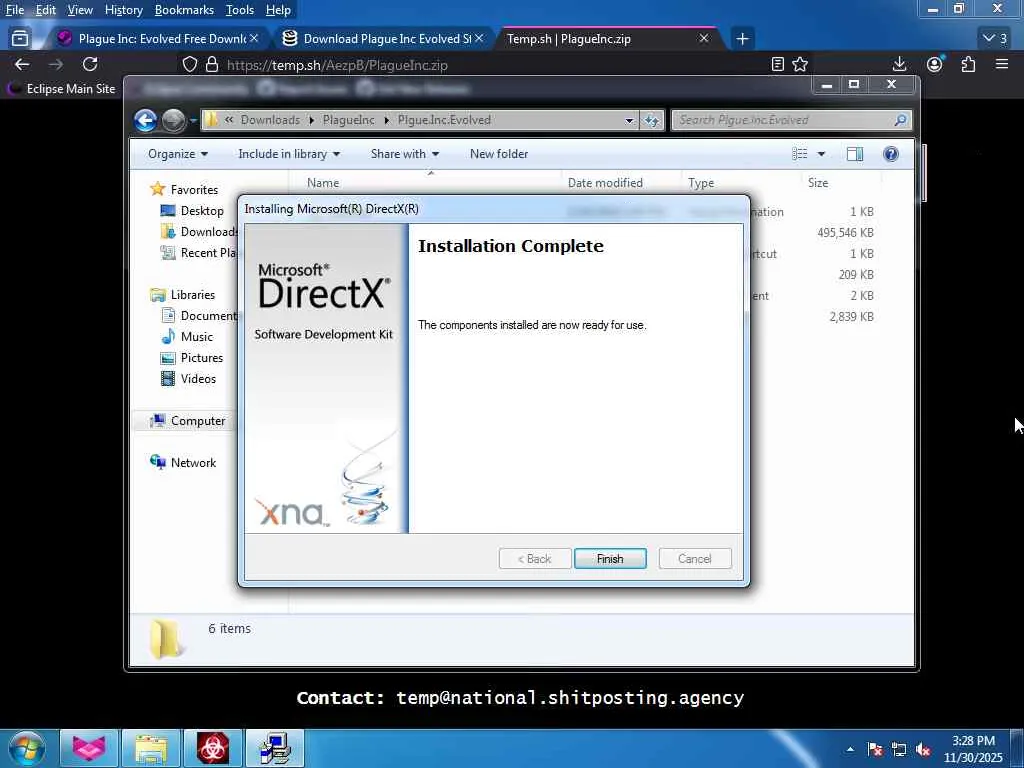1024x768 pixels.
Task: Click Plgue.Inc.Evolved in the address path
Action: point(444,120)
